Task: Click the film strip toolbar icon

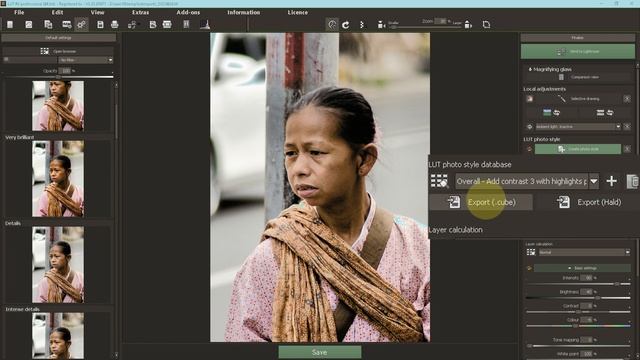Action: (167, 24)
